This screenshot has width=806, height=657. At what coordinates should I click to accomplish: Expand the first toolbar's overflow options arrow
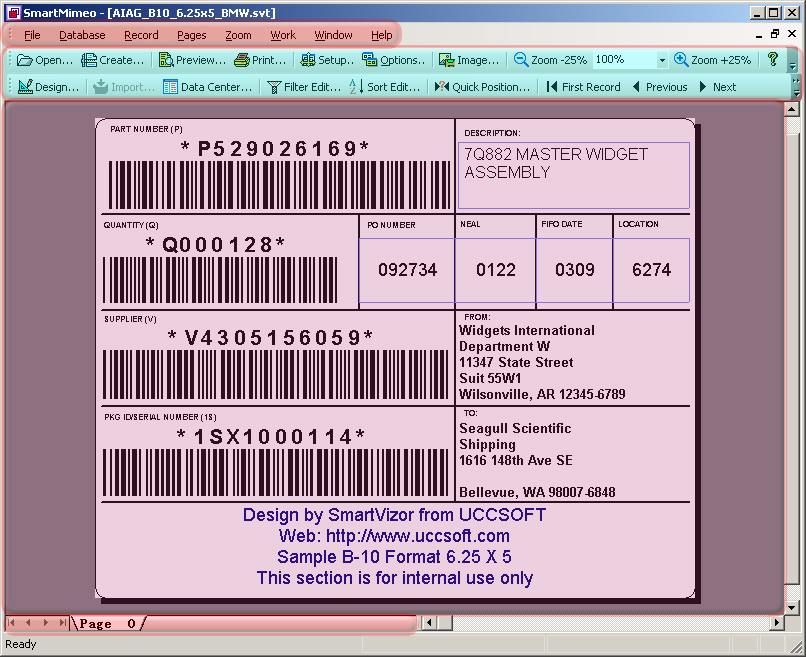tap(792, 61)
